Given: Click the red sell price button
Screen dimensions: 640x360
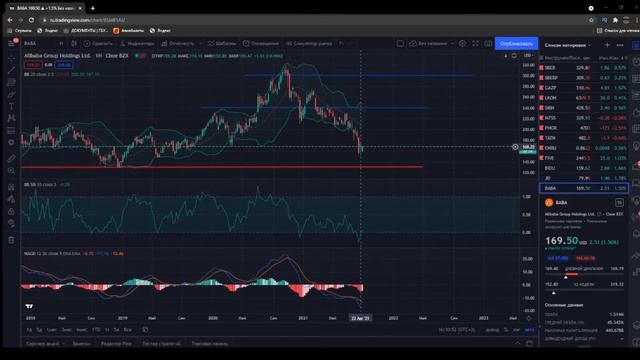Looking at the screenshot, I should pos(32,64).
